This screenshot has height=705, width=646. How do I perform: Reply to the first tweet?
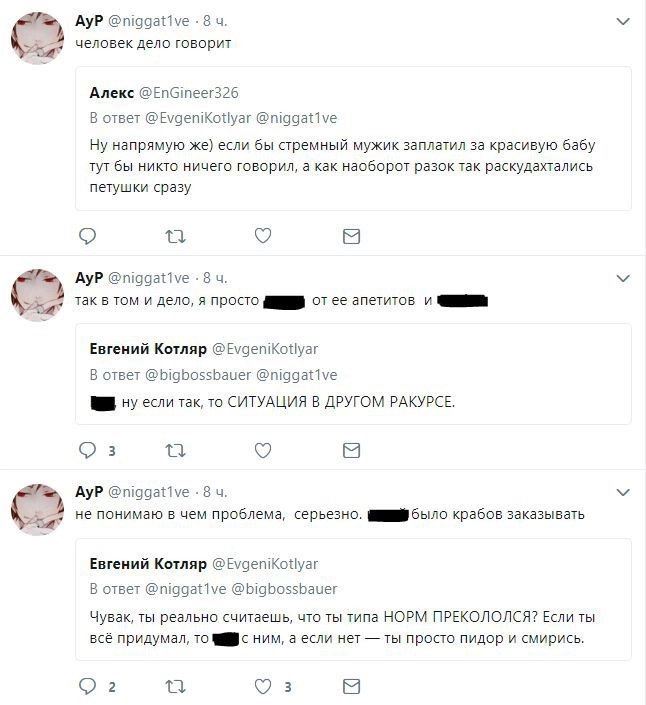pos(87,236)
